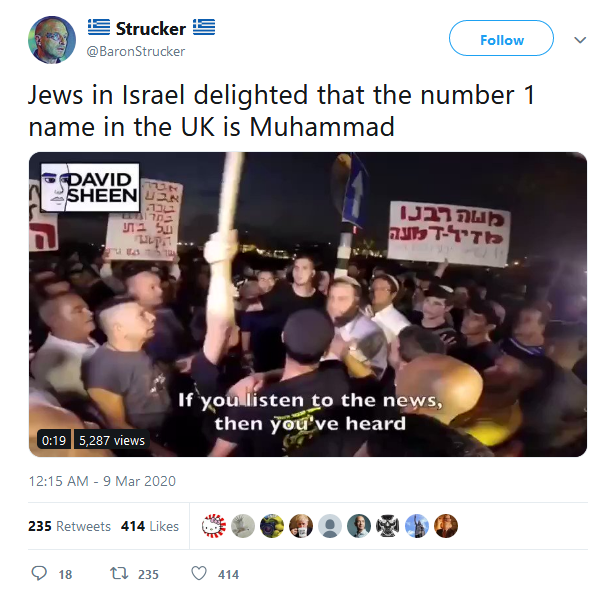This screenshot has height=597, width=615.
Task: Expand the tweet options chevron
Action: [x=580, y=40]
